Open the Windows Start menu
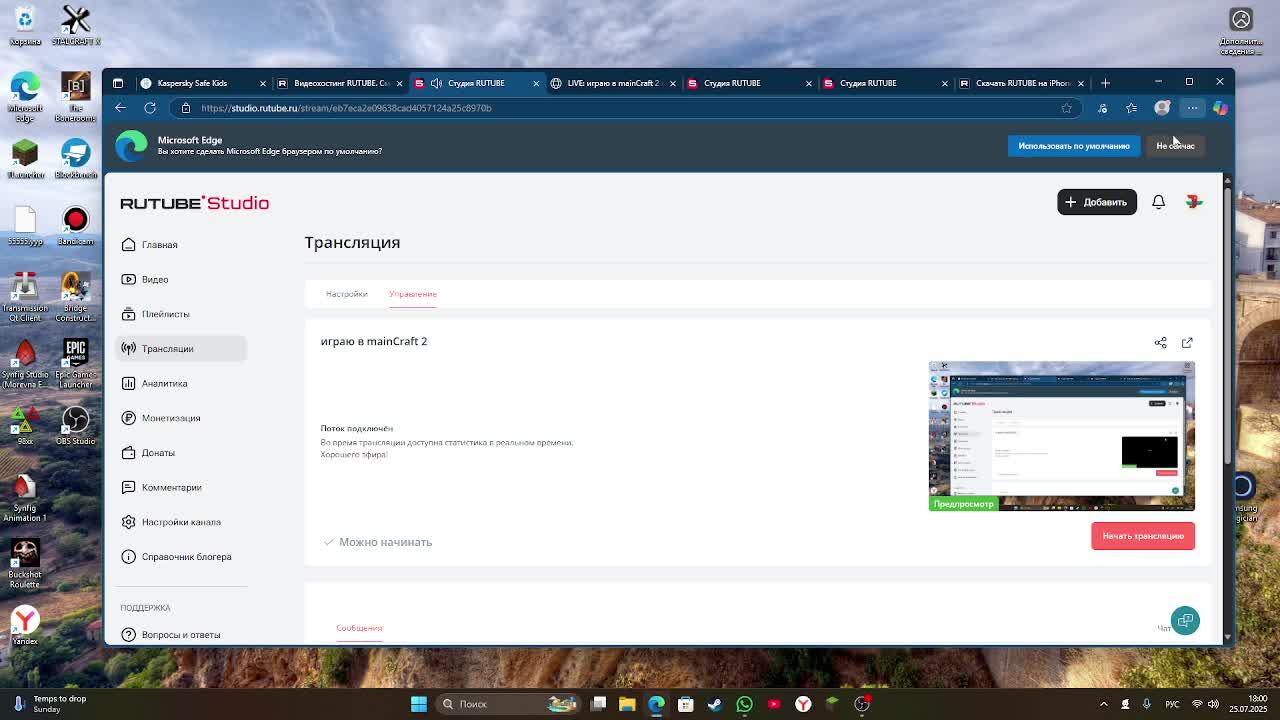The image size is (1280, 720). [x=419, y=704]
